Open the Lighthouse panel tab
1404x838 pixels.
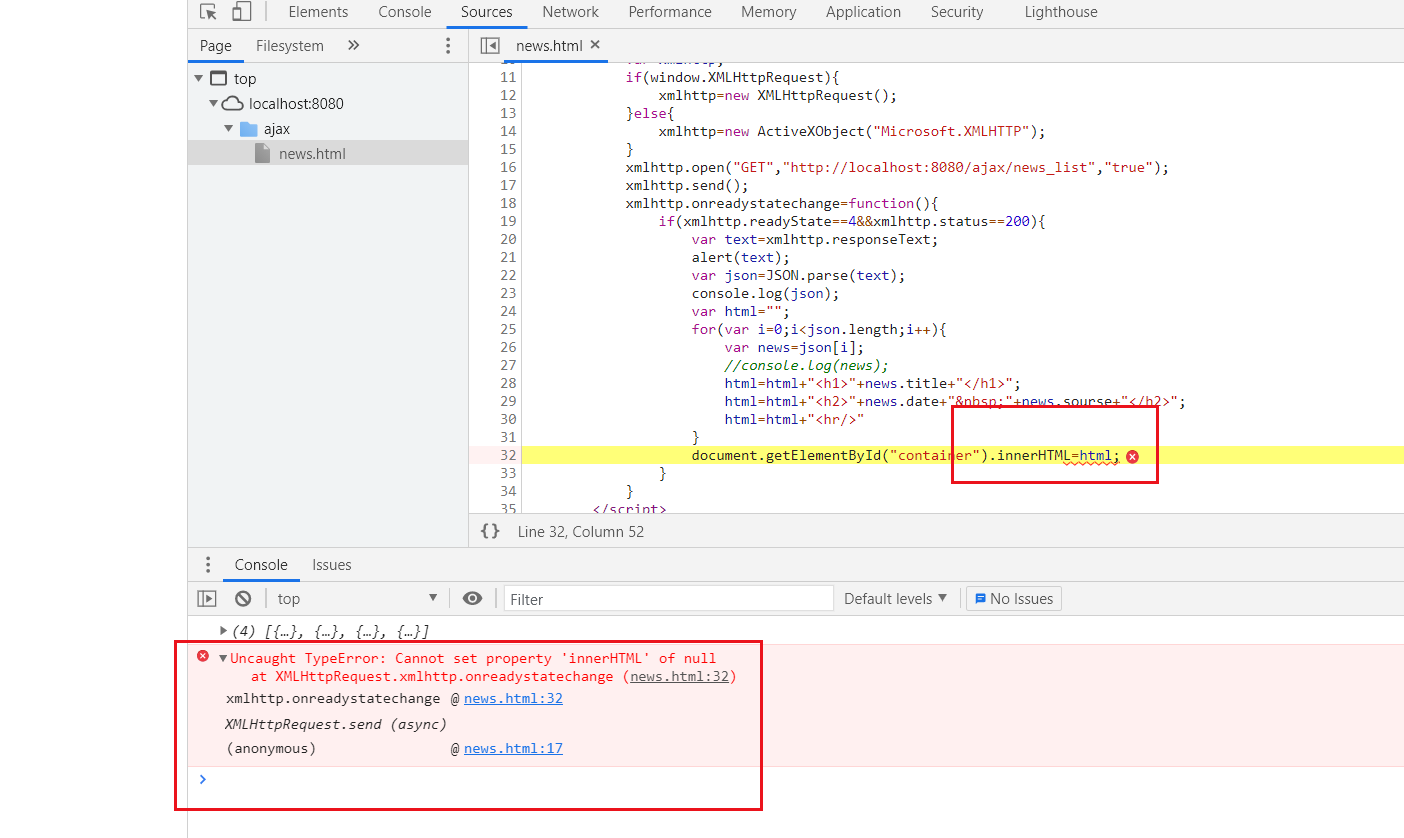pyautogui.click(x=1061, y=12)
